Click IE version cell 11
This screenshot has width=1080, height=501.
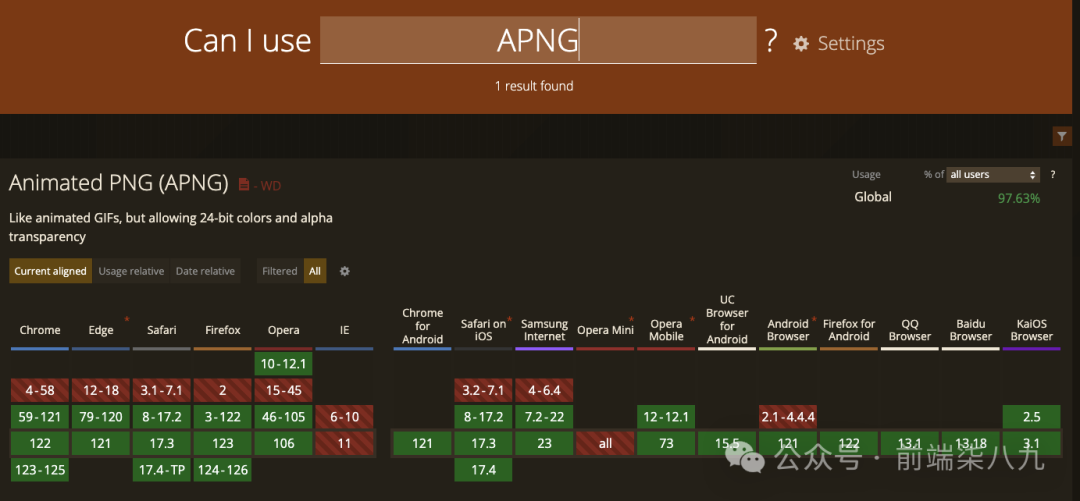point(344,444)
